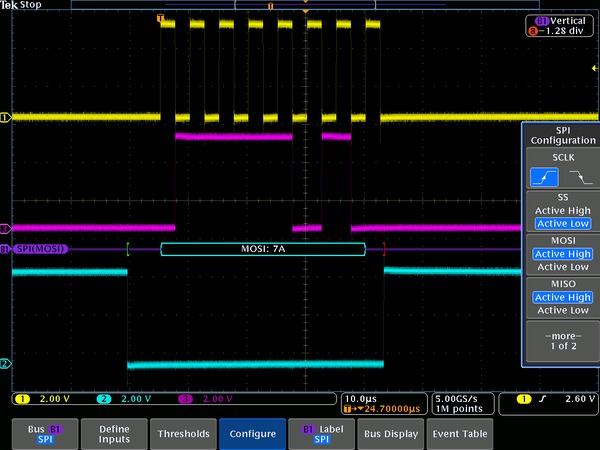Viewport: 600px width, 450px height.
Task: Open the Configure menu tab
Action: tap(252, 434)
